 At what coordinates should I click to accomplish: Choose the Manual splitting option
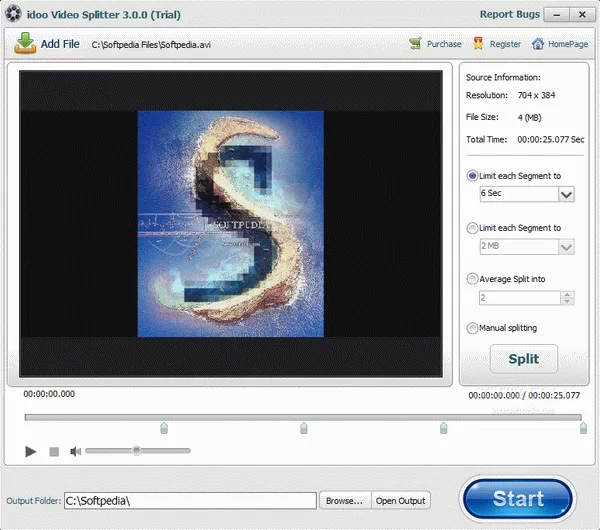point(472,328)
